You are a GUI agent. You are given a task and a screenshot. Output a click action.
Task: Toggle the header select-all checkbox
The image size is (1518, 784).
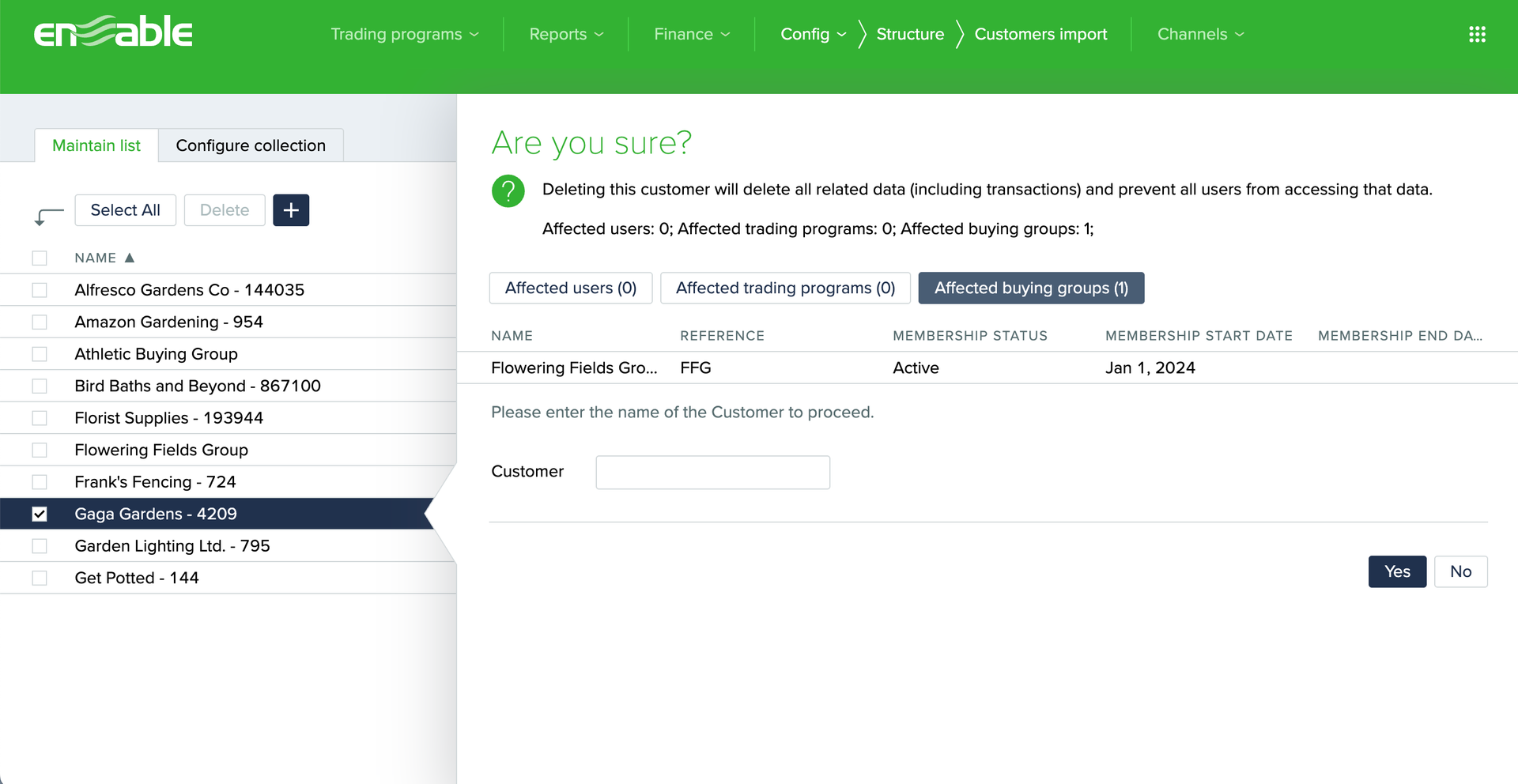click(x=40, y=258)
